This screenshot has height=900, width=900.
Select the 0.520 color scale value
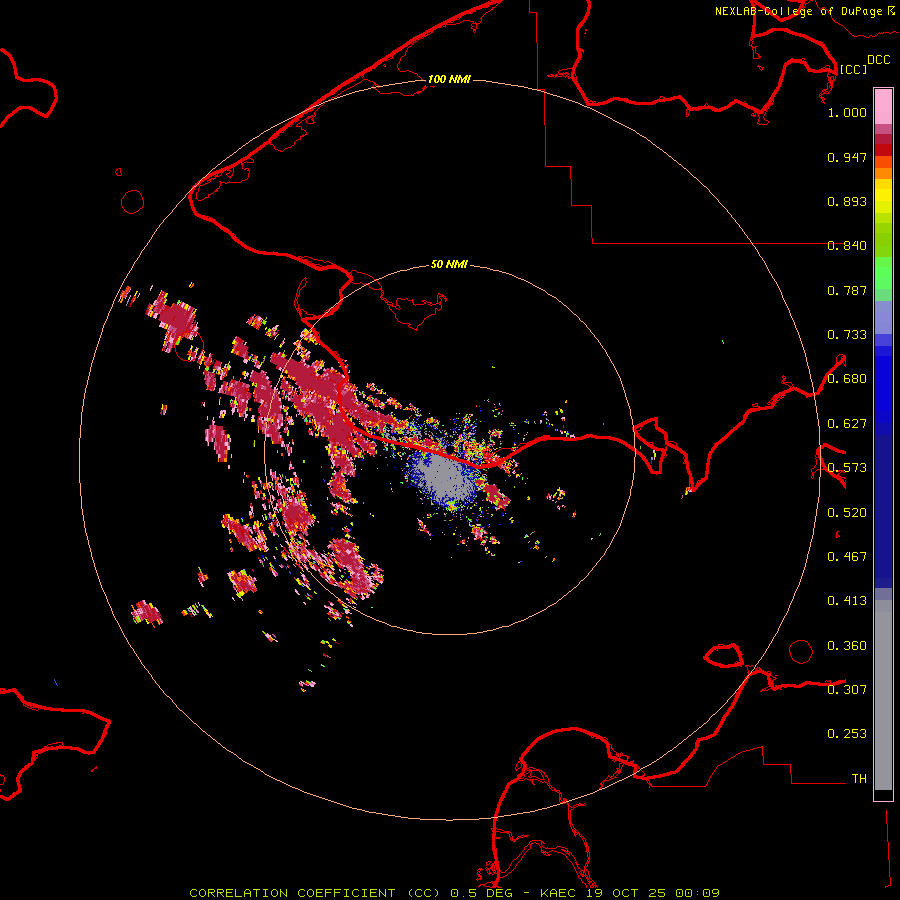[847, 513]
